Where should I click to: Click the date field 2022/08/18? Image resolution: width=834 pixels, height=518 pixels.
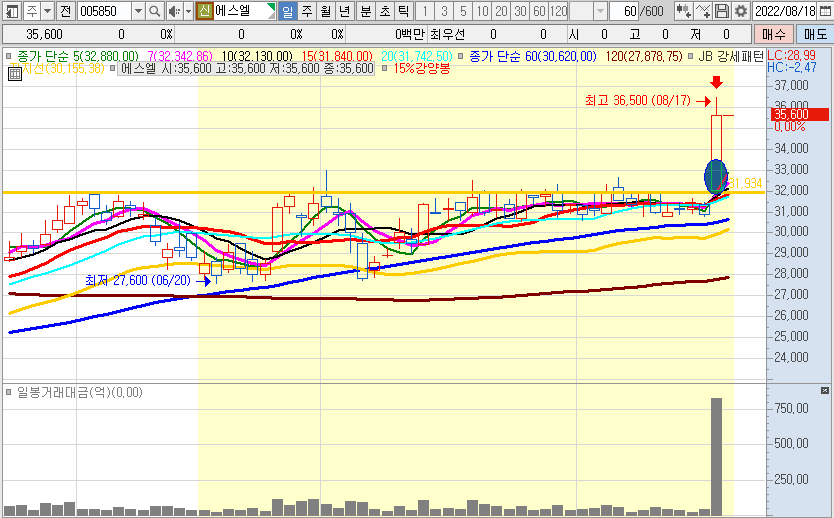785,11
